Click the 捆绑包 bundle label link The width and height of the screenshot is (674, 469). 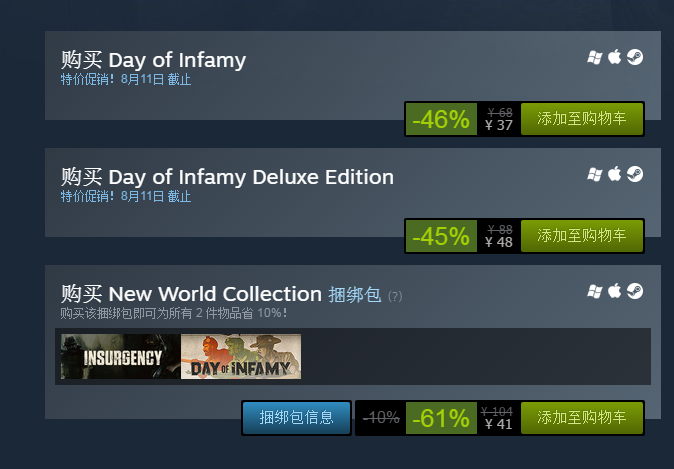(x=354, y=294)
